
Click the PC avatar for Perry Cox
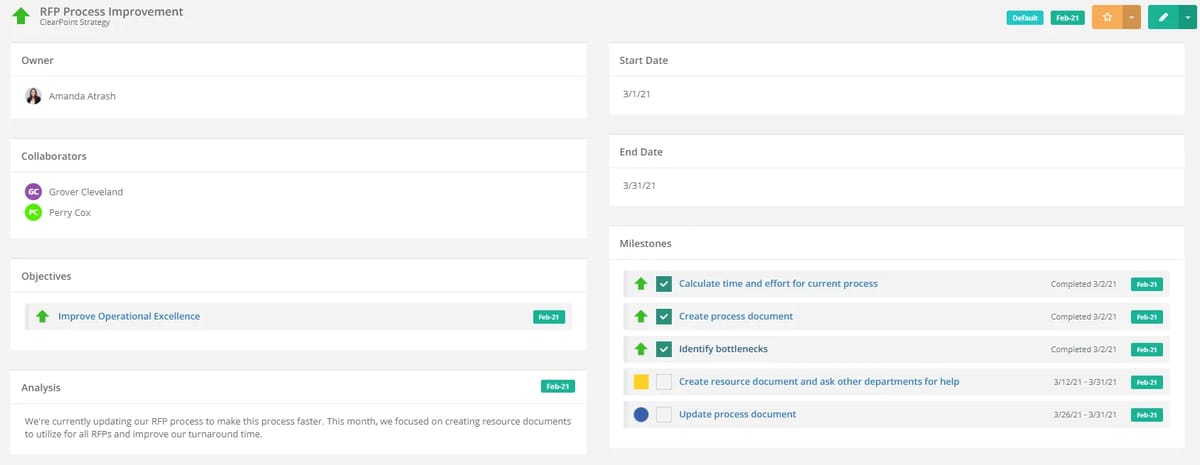click(x=33, y=212)
